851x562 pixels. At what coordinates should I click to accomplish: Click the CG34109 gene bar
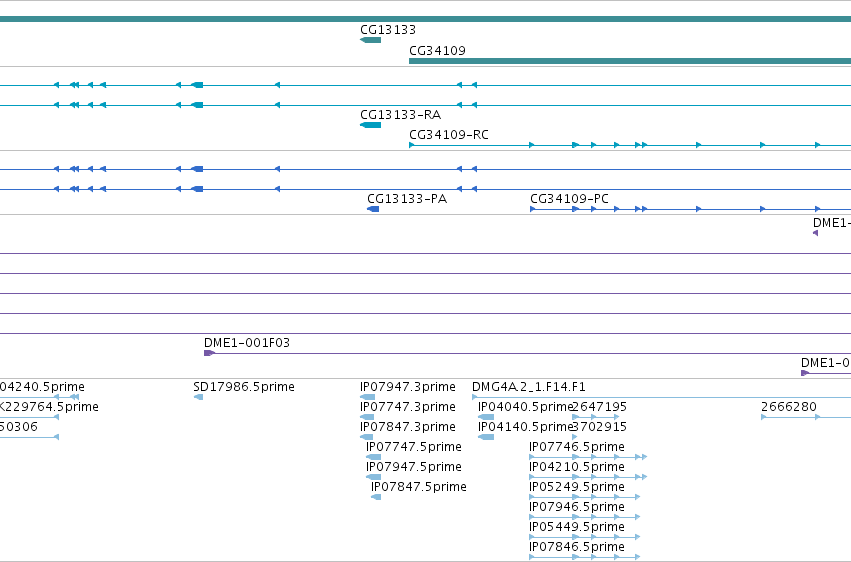(x=630, y=61)
